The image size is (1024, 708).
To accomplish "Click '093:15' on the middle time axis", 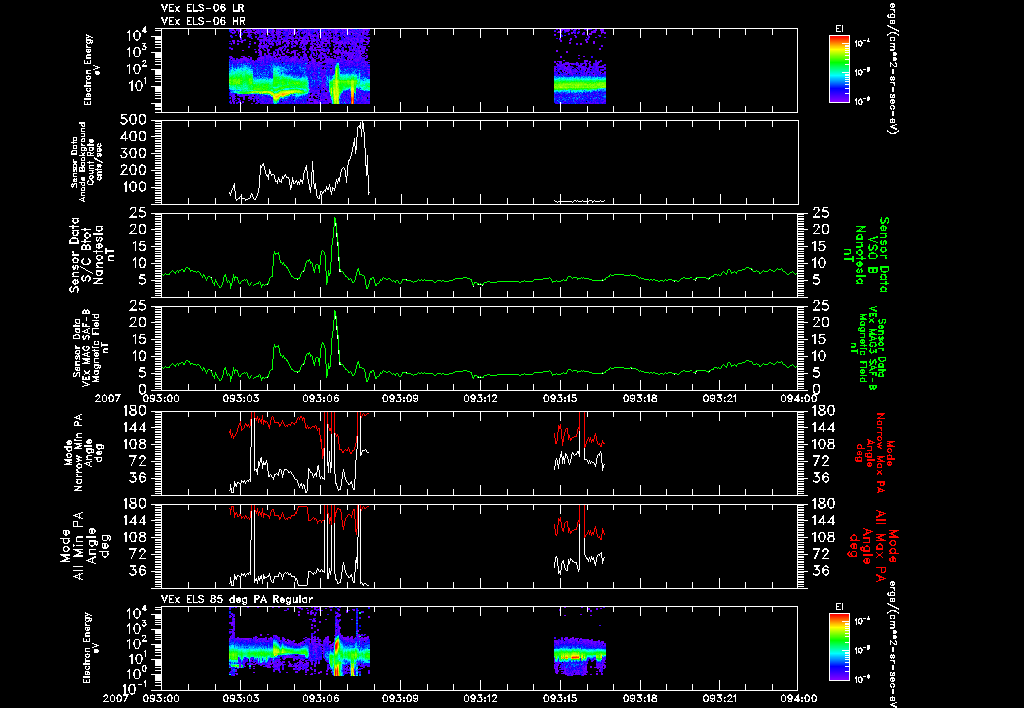I will pyautogui.click(x=560, y=398).
